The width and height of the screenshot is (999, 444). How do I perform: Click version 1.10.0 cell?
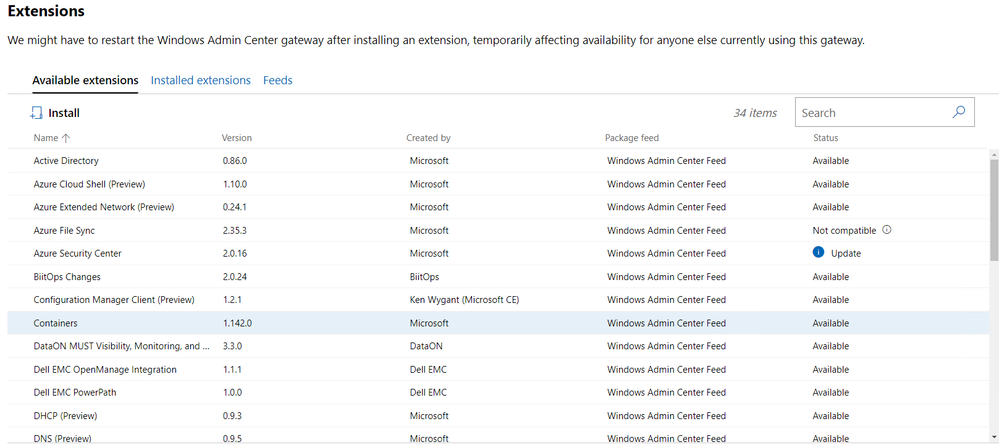(234, 184)
